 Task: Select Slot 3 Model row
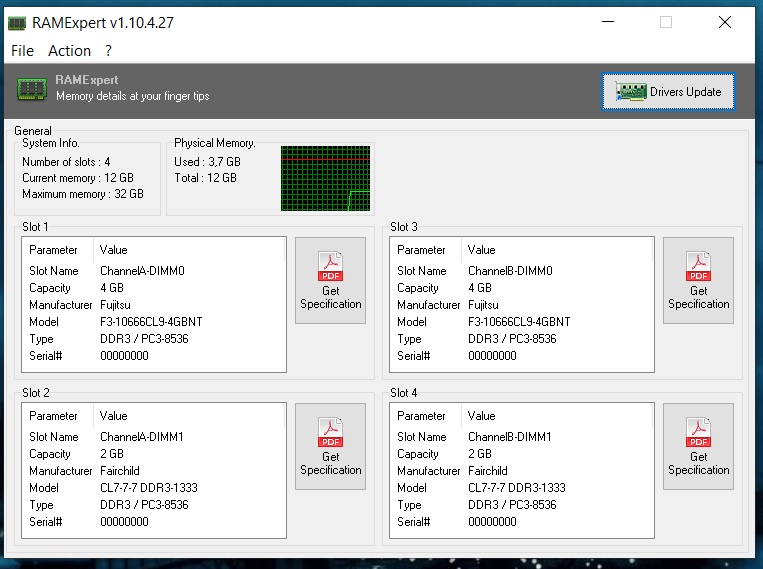pyautogui.click(x=522, y=322)
